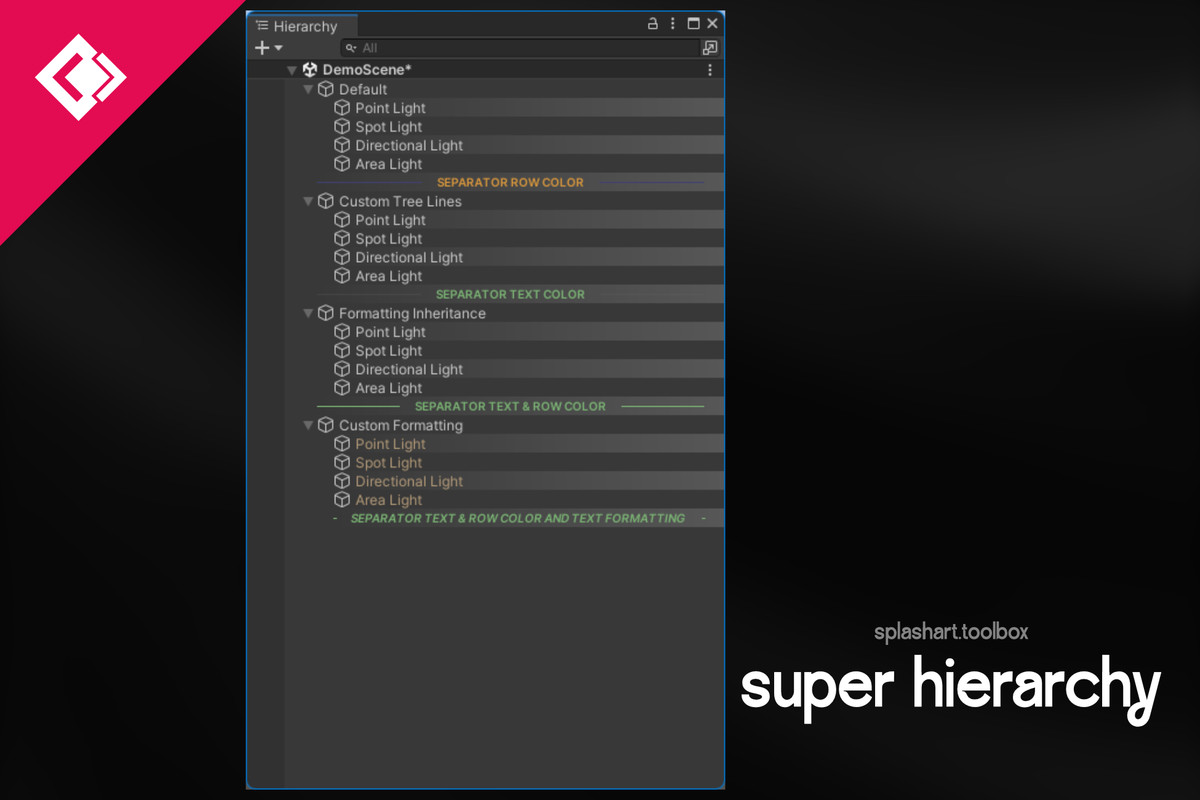Click cube icon of Area Light under Custom Tree Lines
The height and width of the screenshot is (800, 1200).
coord(342,276)
